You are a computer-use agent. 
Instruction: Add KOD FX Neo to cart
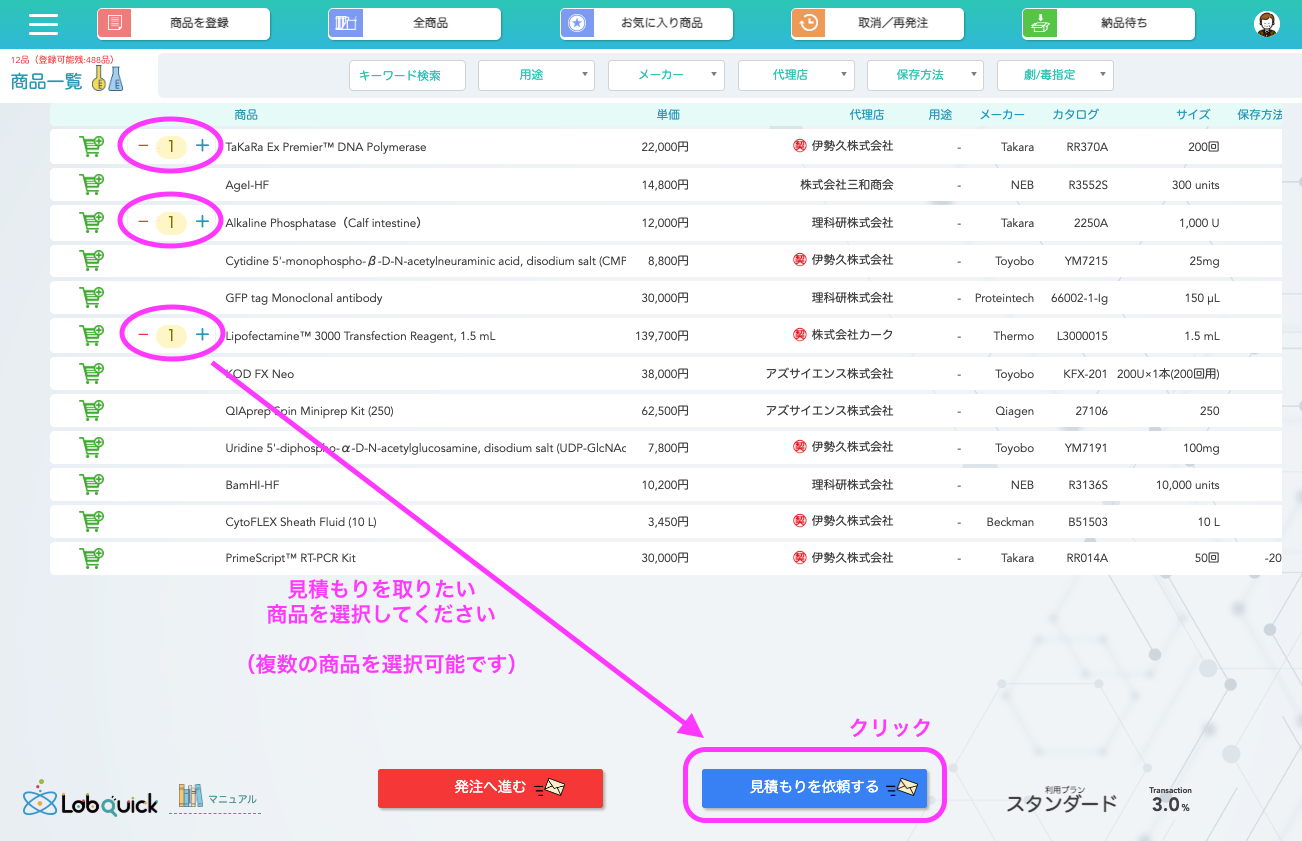tap(91, 373)
